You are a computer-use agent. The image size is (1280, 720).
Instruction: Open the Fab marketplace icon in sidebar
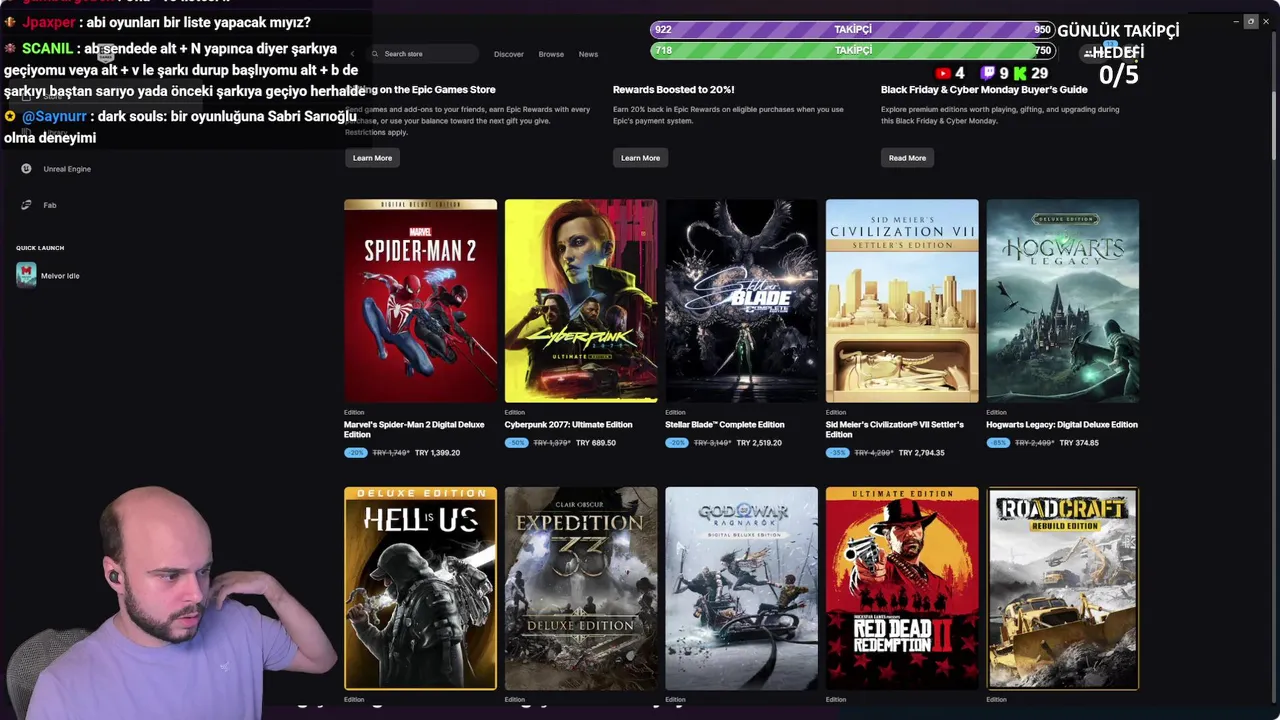[26, 205]
